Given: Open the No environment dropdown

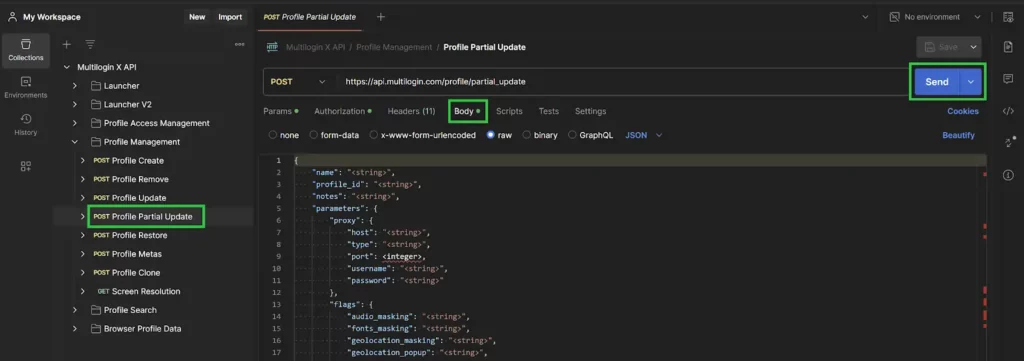Looking at the screenshot, I should coord(935,17).
